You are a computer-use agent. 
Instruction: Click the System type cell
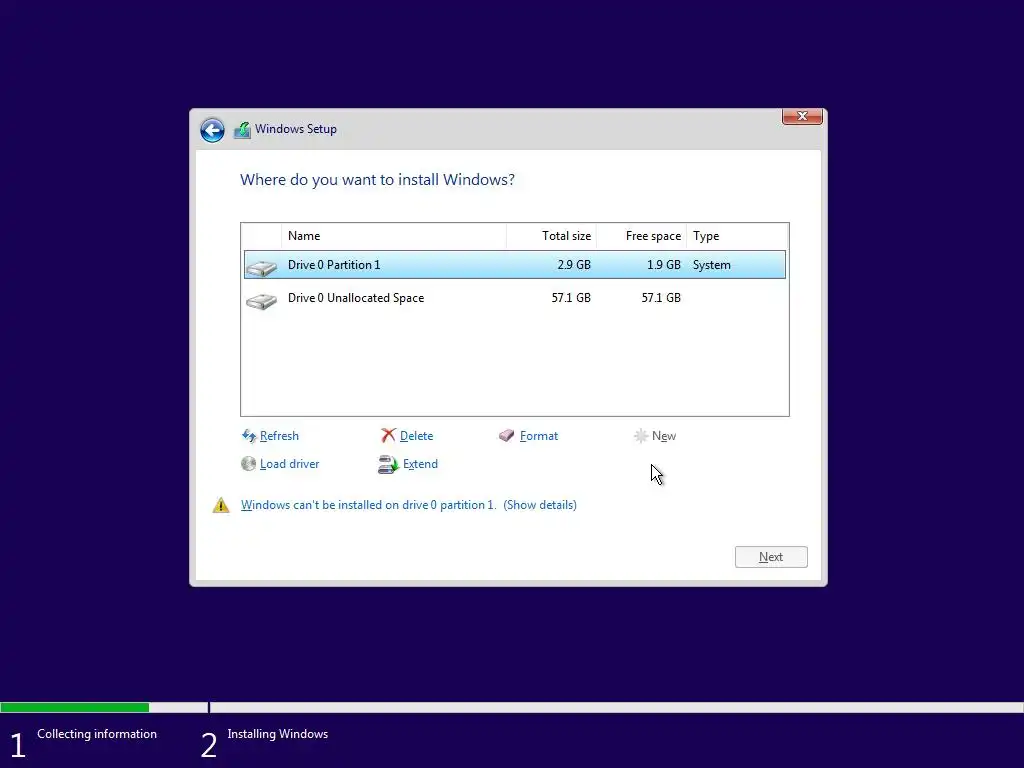712,265
